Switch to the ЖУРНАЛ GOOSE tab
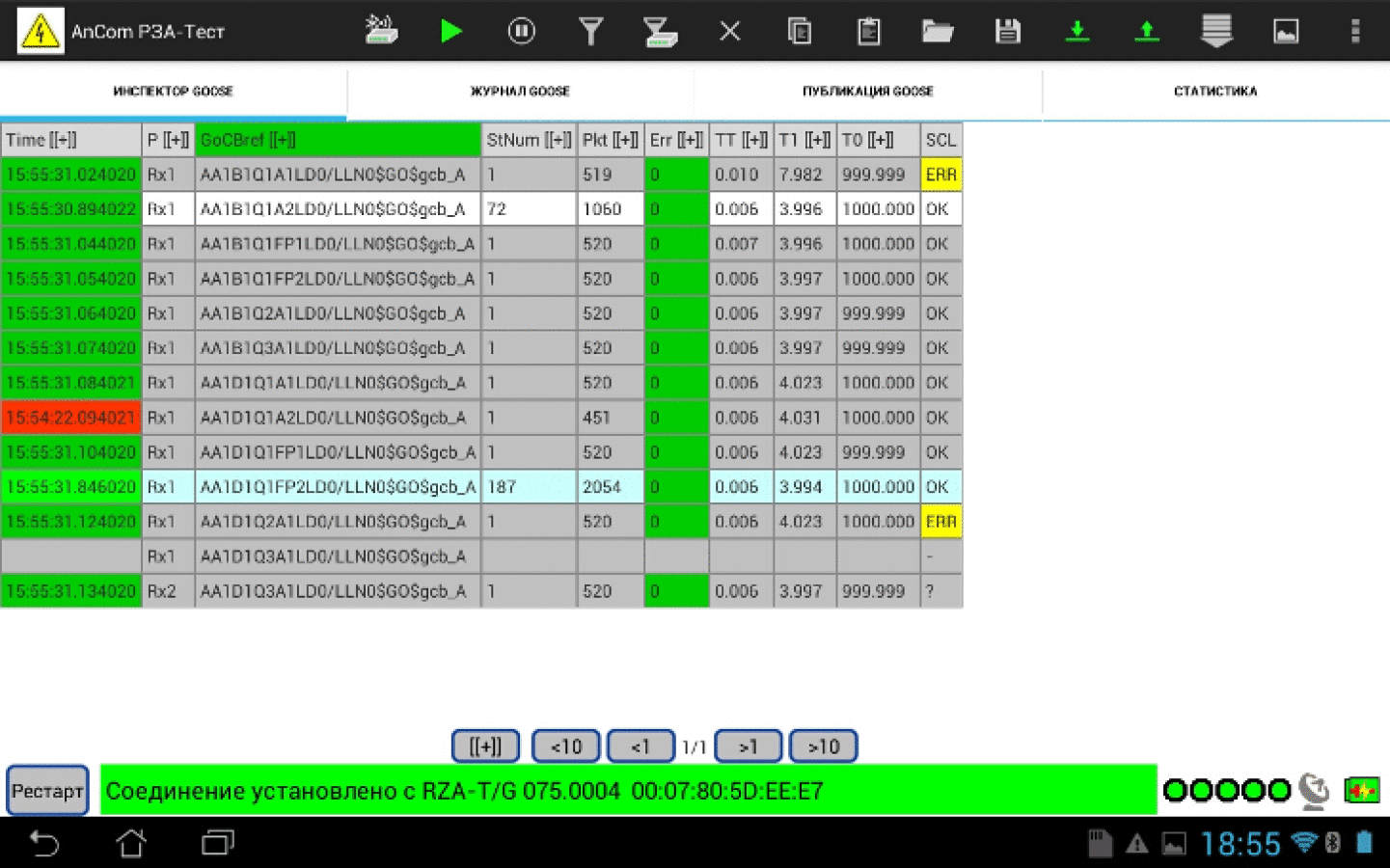 pyautogui.click(x=520, y=92)
